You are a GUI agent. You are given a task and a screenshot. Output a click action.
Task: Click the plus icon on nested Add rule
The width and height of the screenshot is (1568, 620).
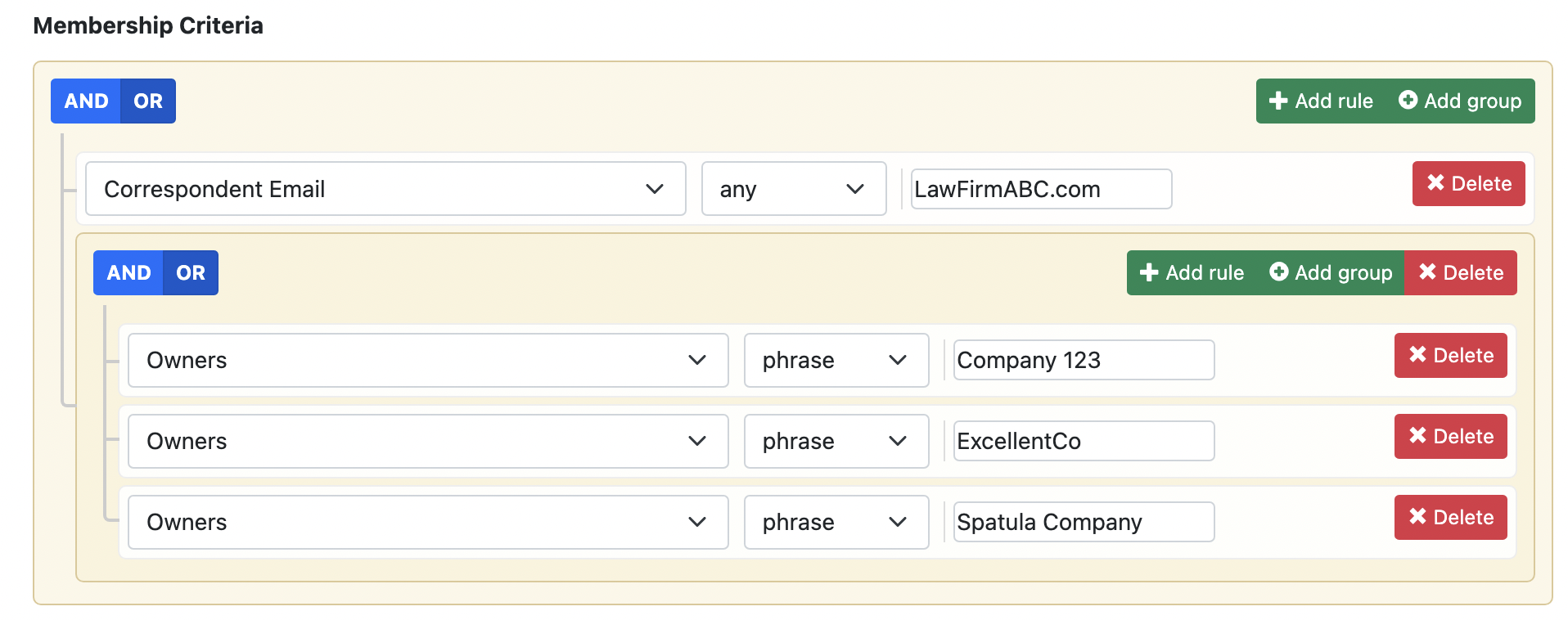pos(1150,272)
